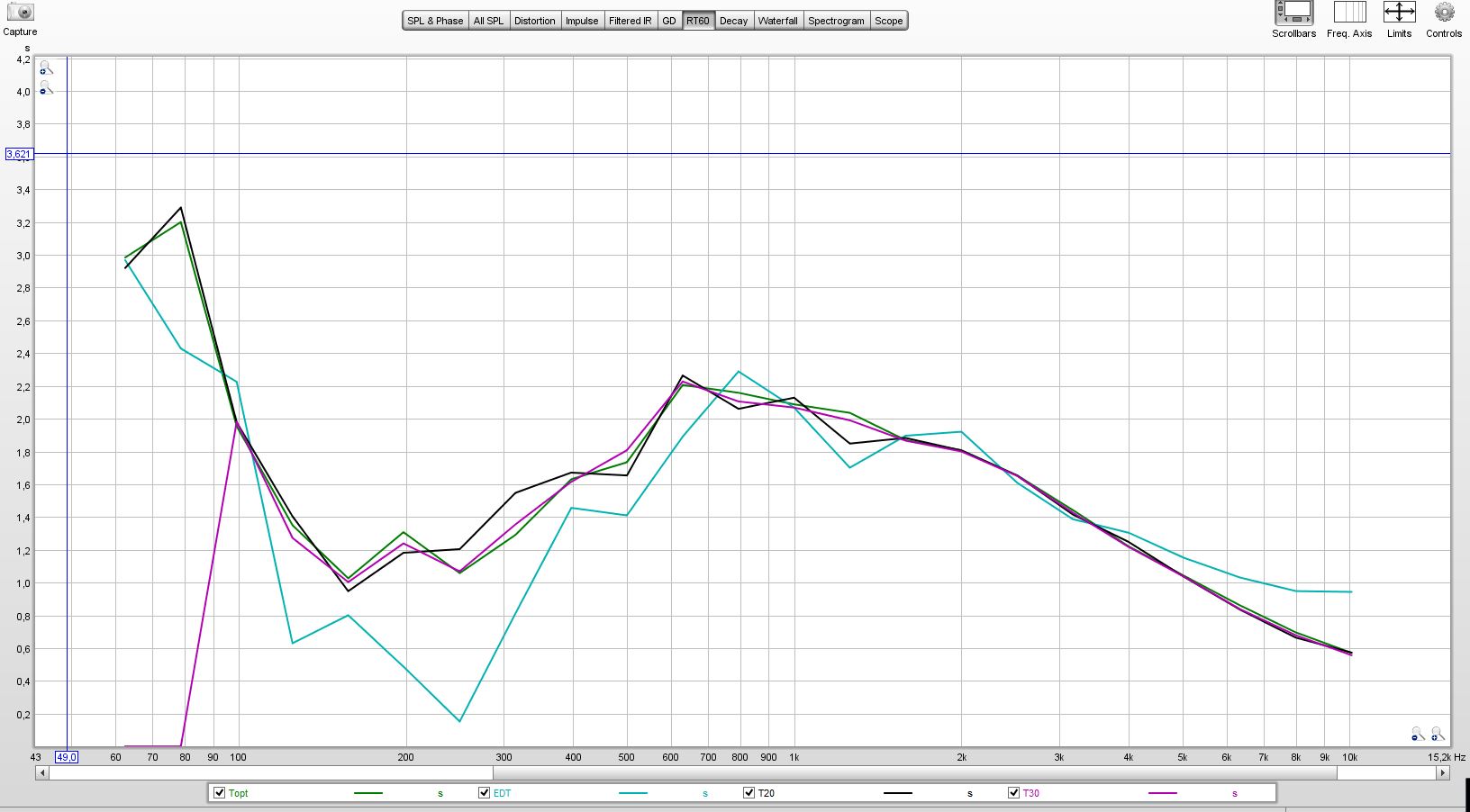Open the Waterfall tab
Screen dimensions: 1470x812
pos(777,21)
